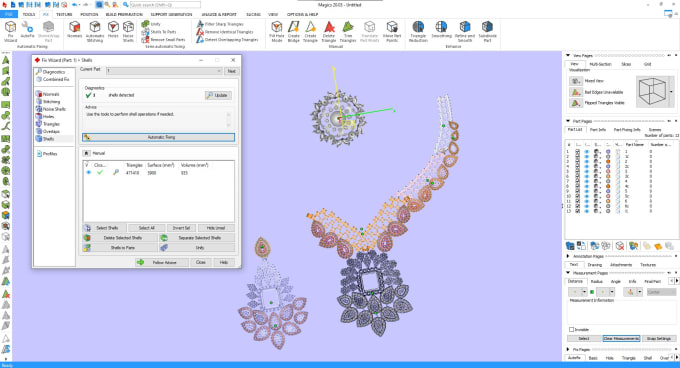This screenshot has height=368, width=680.
Task: Open the Fix Wizard tool
Action: click(10, 31)
